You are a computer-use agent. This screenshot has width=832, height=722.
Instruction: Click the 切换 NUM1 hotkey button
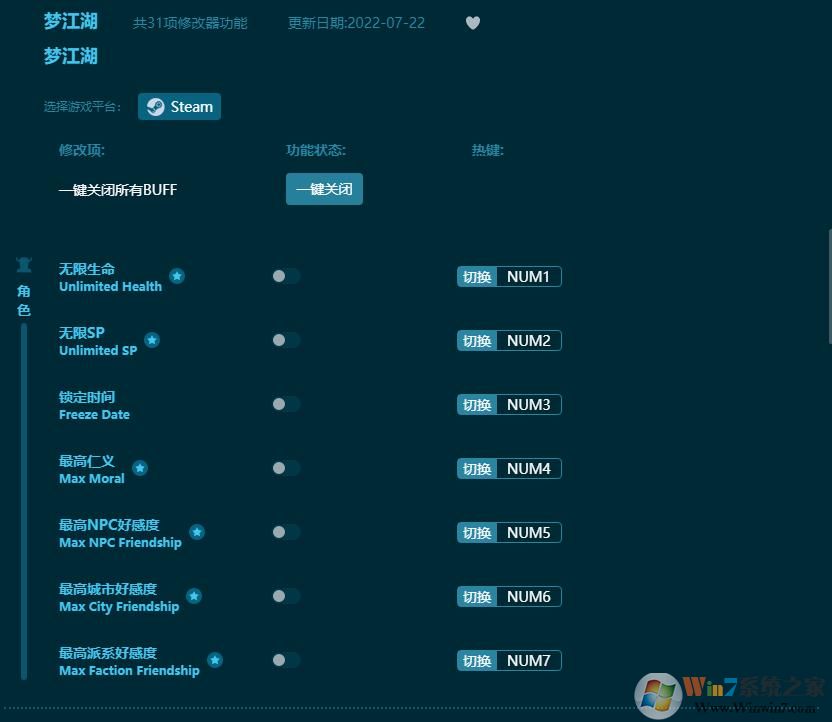[509, 276]
